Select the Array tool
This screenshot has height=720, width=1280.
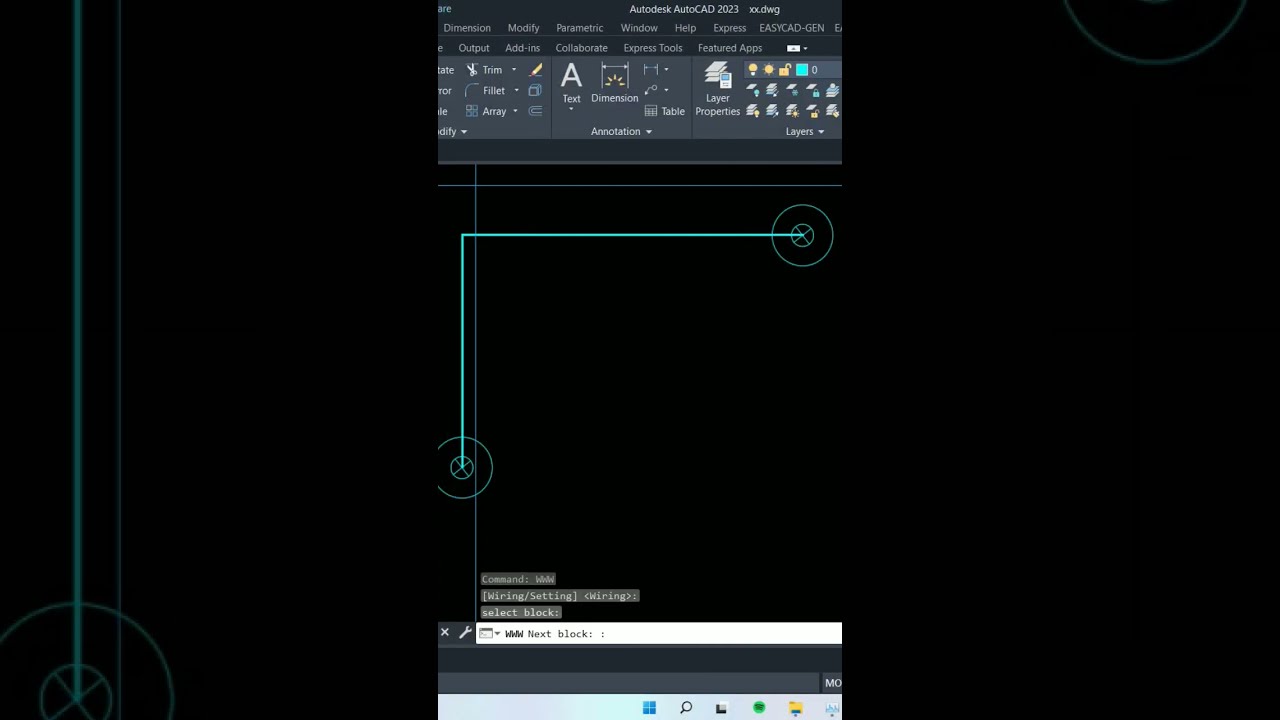click(x=485, y=111)
